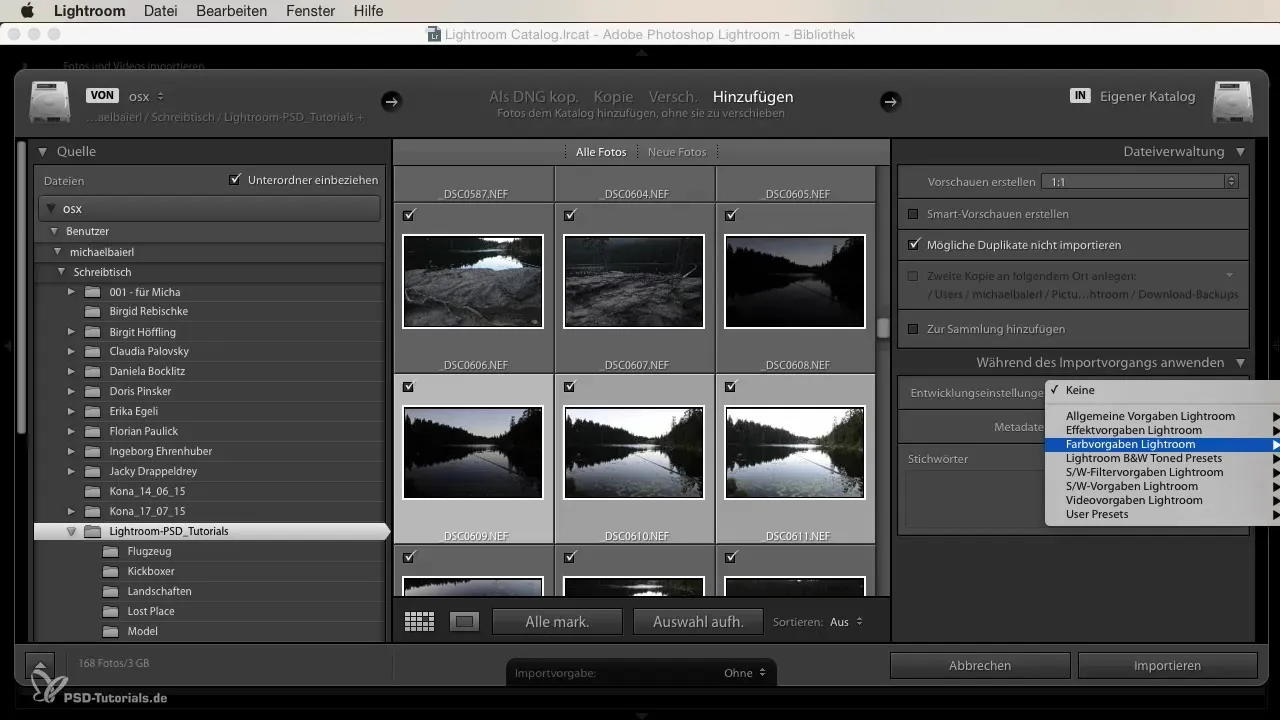Enable Smart-Vorschauen erstellen checkbox
This screenshot has height=720, width=1280.
pyautogui.click(x=912, y=214)
